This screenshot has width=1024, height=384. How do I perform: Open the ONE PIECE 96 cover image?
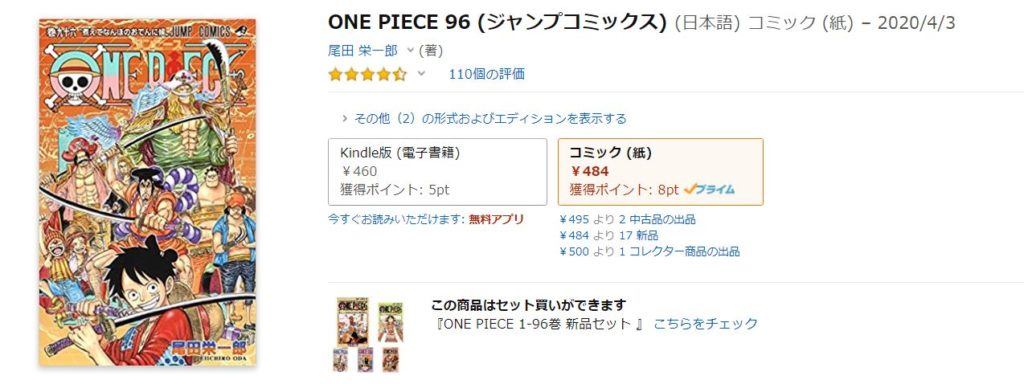pos(148,192)
